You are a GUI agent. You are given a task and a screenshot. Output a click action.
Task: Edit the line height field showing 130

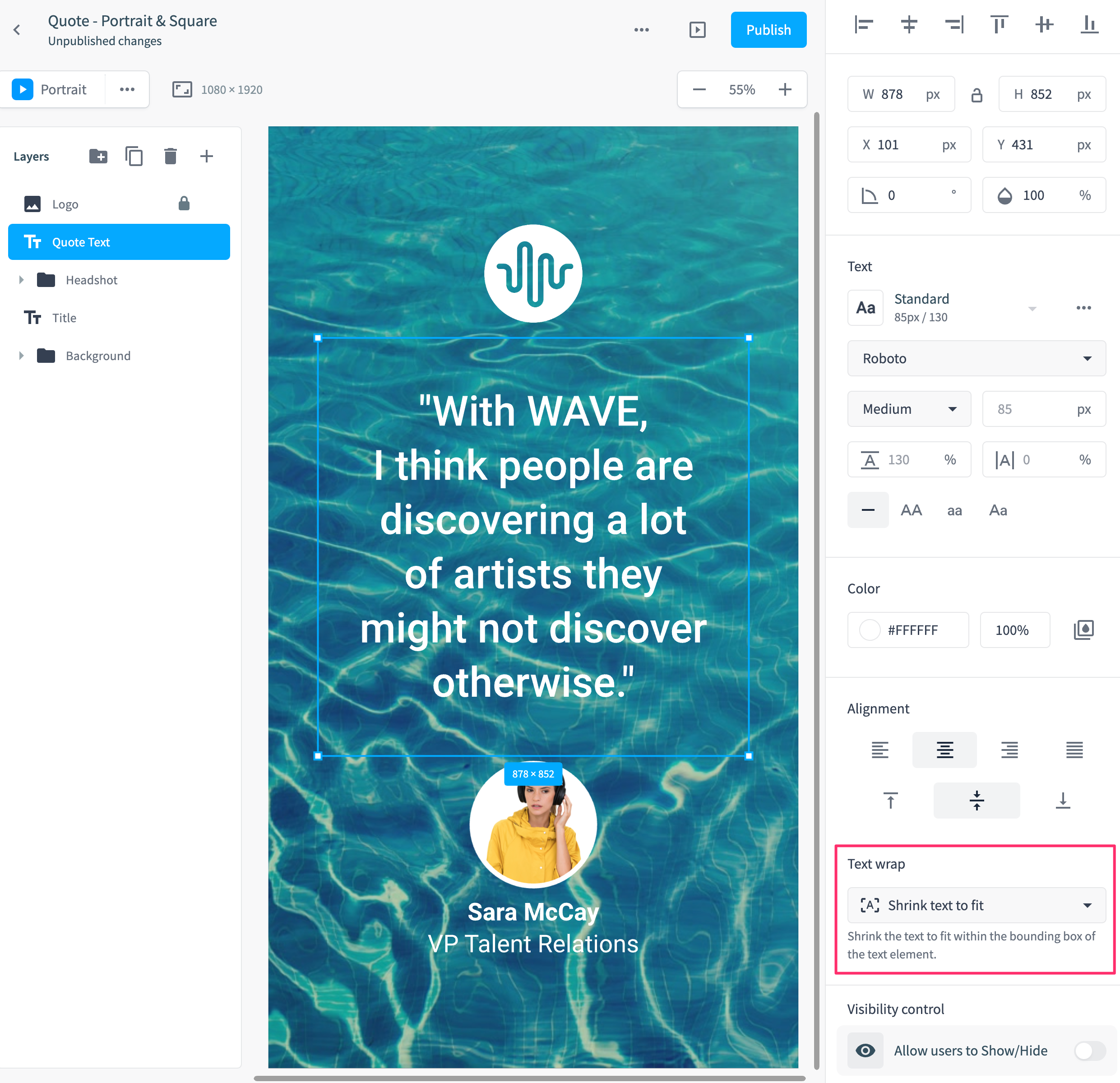point(908,459)
